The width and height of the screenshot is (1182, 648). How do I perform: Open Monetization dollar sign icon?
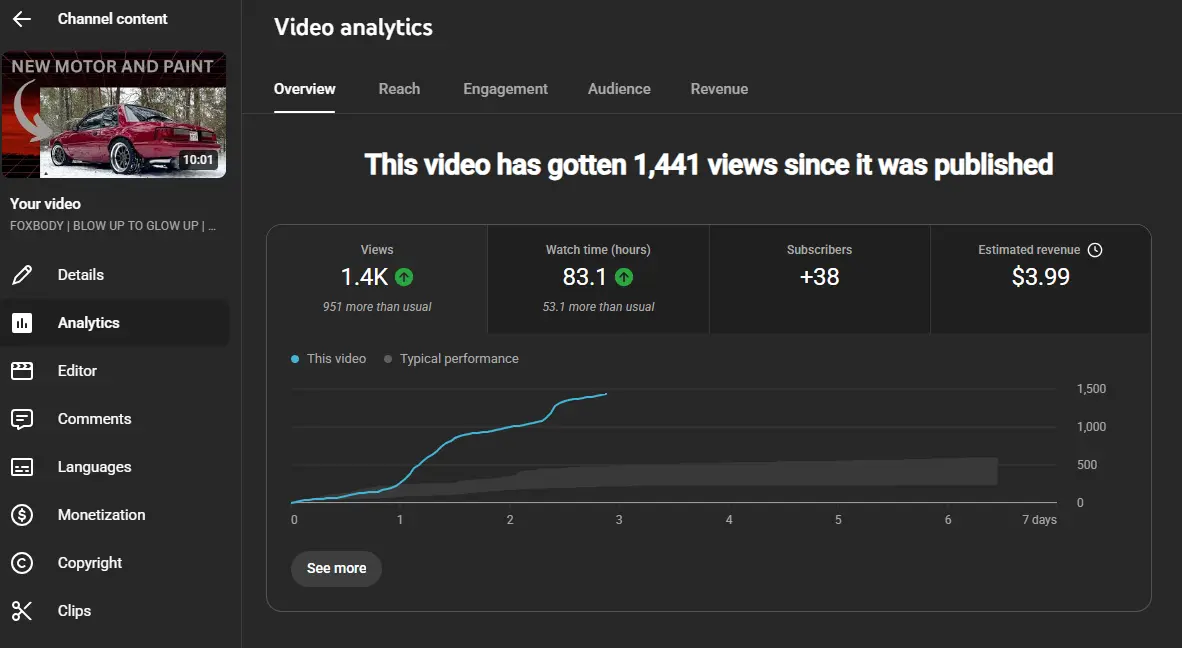pos(22,515)
